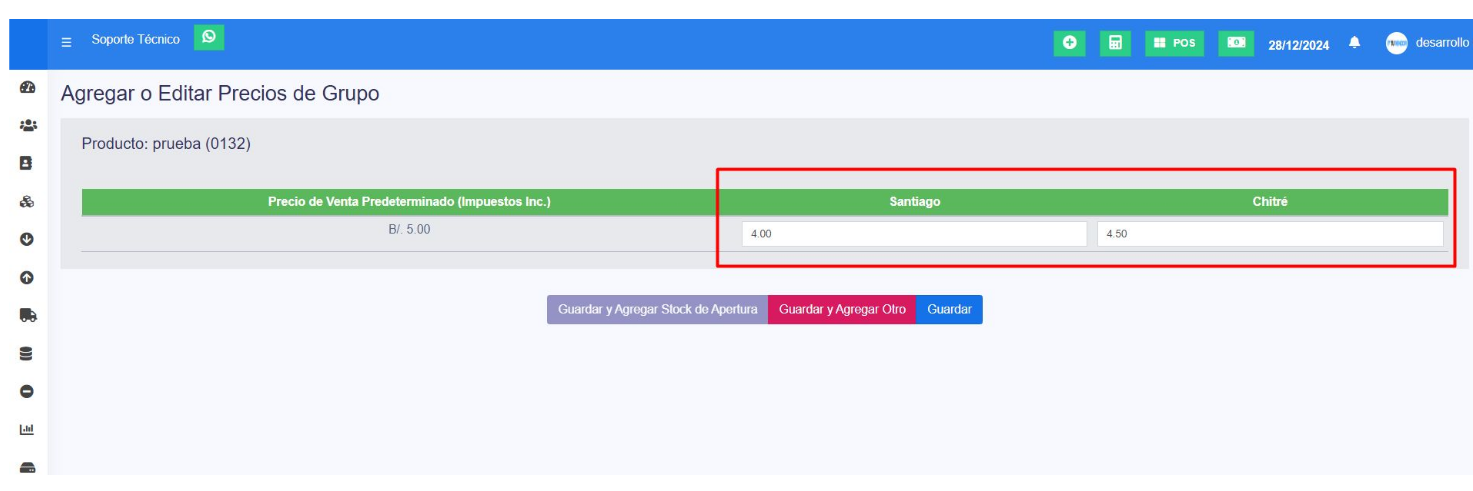Open the contacts book sidebar icon

point(27,163)
